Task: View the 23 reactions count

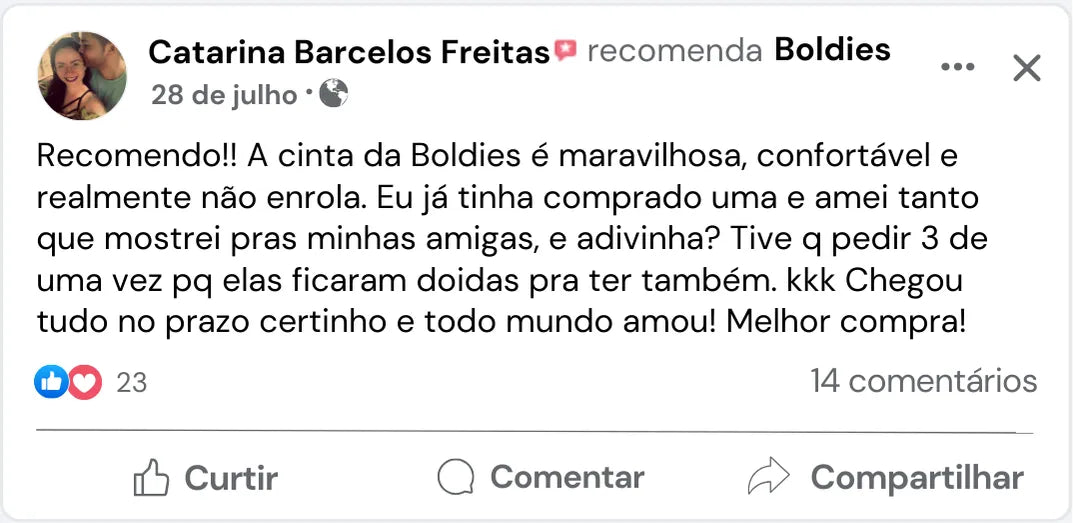Action: click(x=132, y=382)
